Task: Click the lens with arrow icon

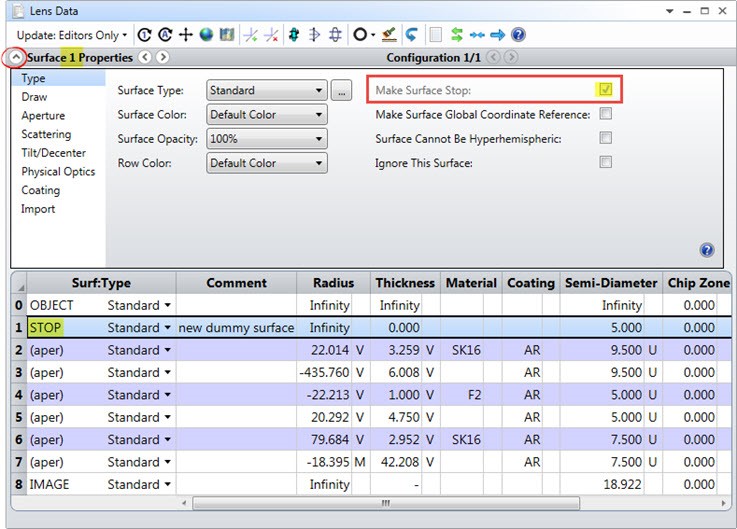Action: [x=314, y=35]
